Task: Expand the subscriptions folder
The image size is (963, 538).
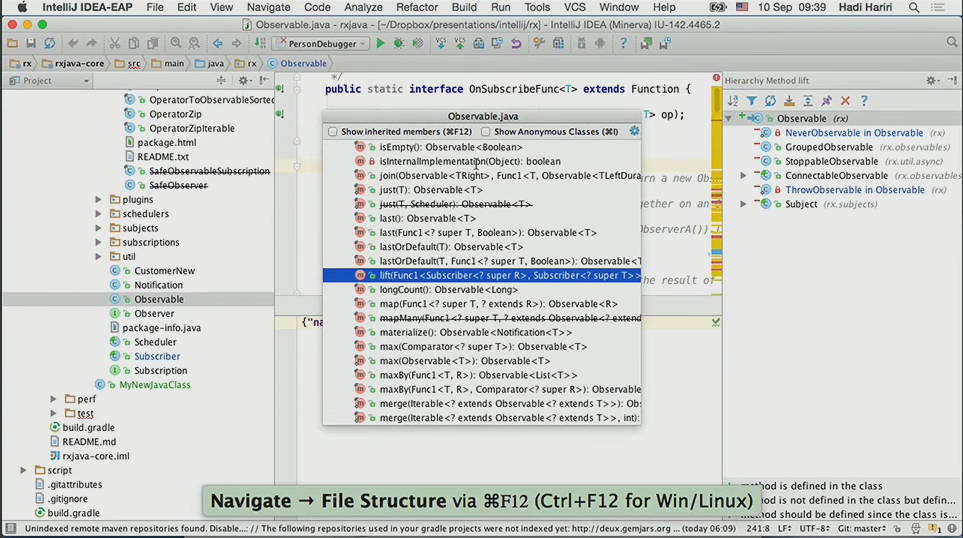Action: tap(98, 242)
